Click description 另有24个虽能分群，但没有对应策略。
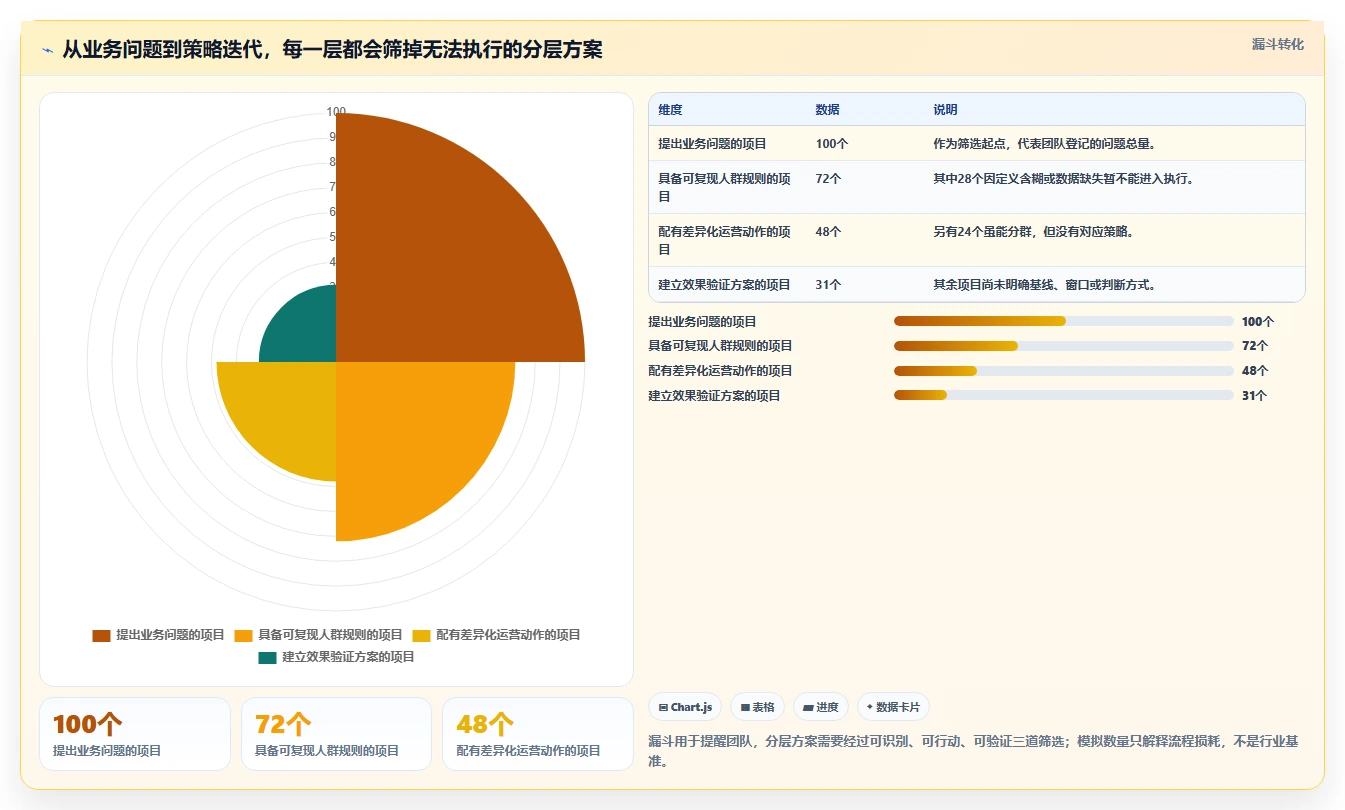This screenshot has height=810, width=1345. (1033, 232)
